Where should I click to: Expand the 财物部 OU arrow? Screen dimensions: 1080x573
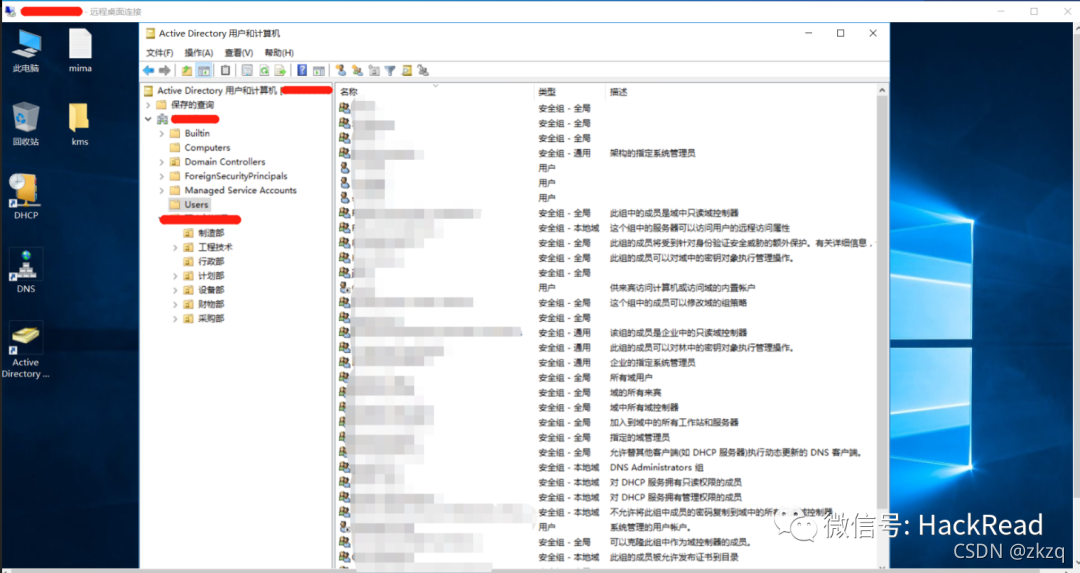pos(175,304)
